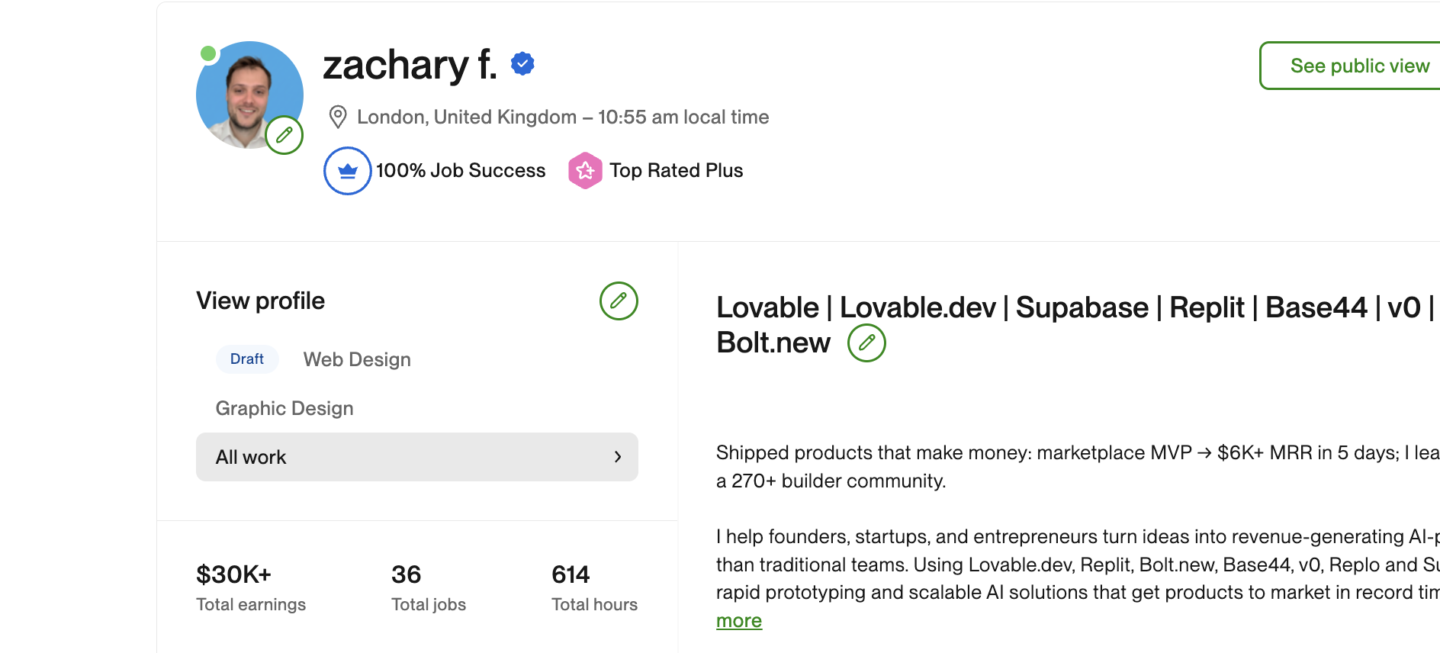This screenshot has width=1440, height=653.
Task: Click the location pin icon
Action: pos(338,117)
